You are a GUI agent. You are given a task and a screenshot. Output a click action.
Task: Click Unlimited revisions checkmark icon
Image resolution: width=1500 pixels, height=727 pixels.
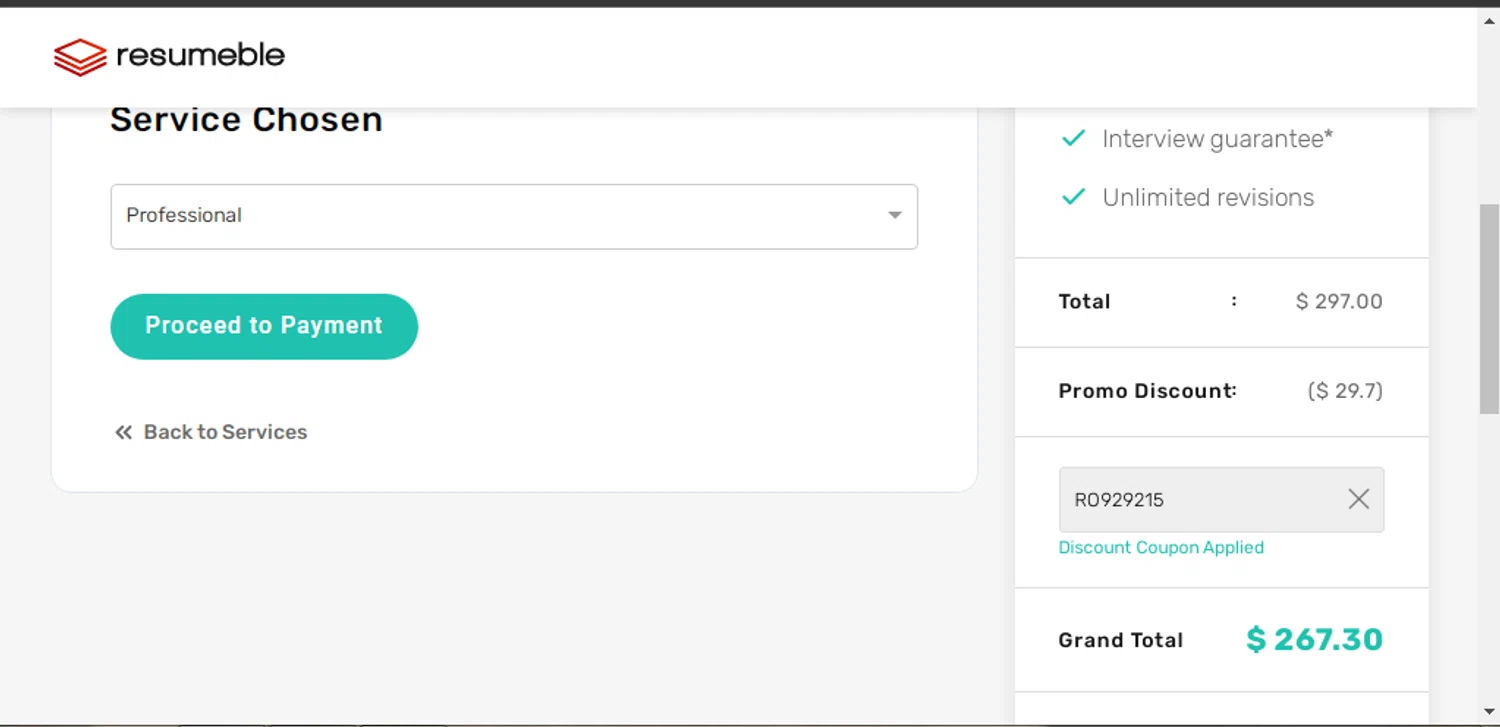1073,197
